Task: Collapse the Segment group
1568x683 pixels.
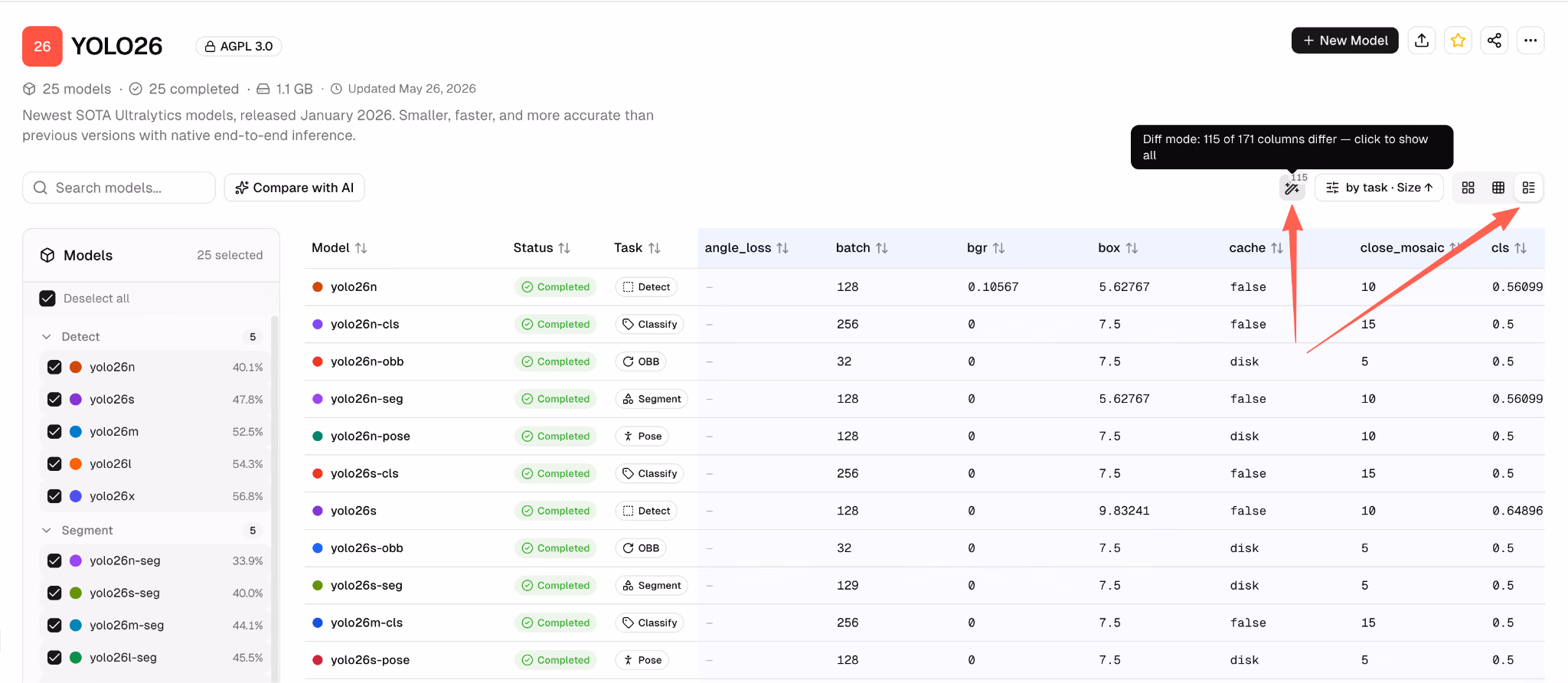Action: pyautogui.click(x=47, y=531)
